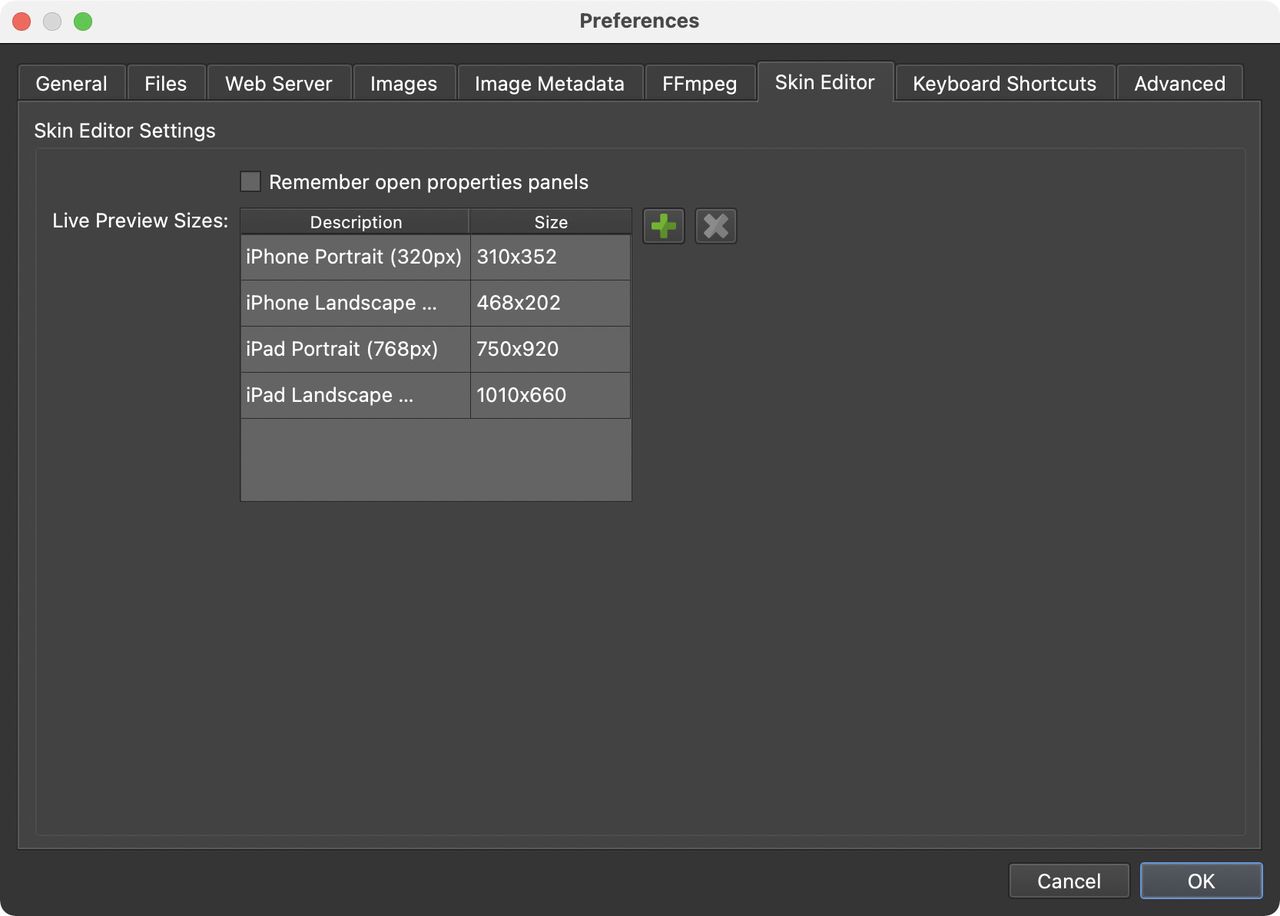Image resolution: width=1280 pixels, height=916 pixels.
Task: Switch to the Keyboard Shortcuts tab
Action: point(1003,83)
